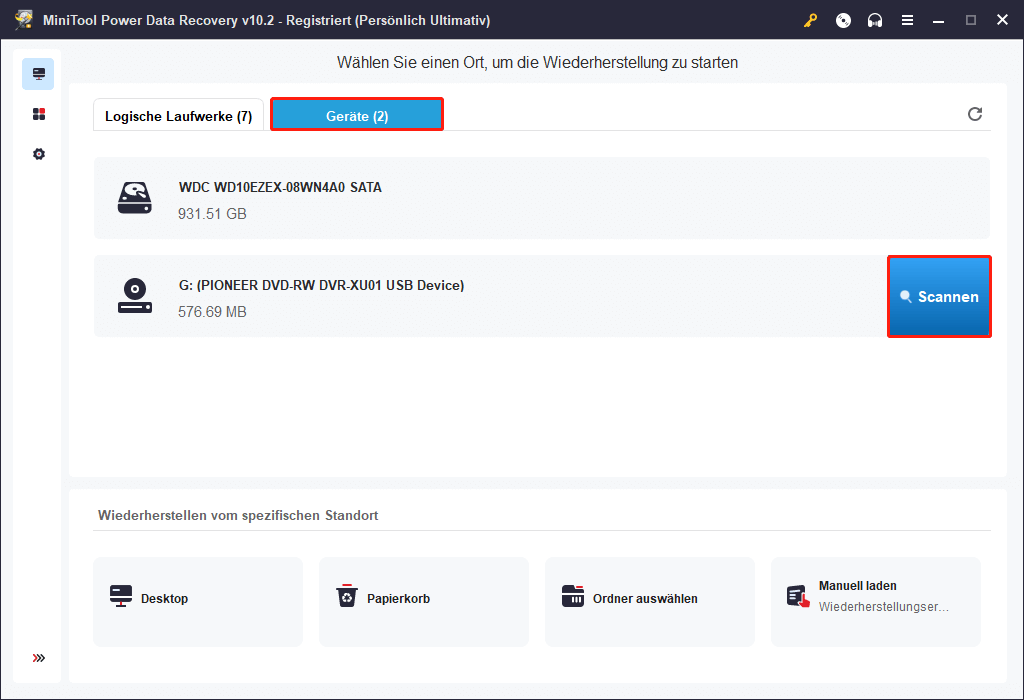The image size is (1024, 700).
Task: Click the 931.51 GB size text
Action: (212, 214)
